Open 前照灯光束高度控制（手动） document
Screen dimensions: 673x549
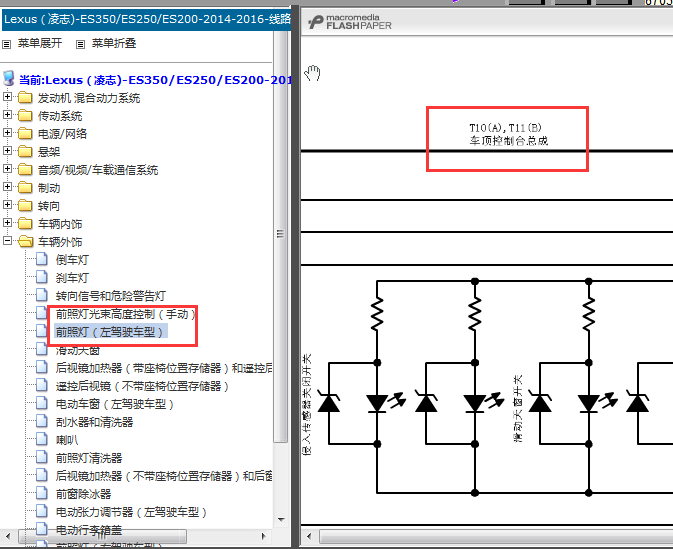coord(126,315)
